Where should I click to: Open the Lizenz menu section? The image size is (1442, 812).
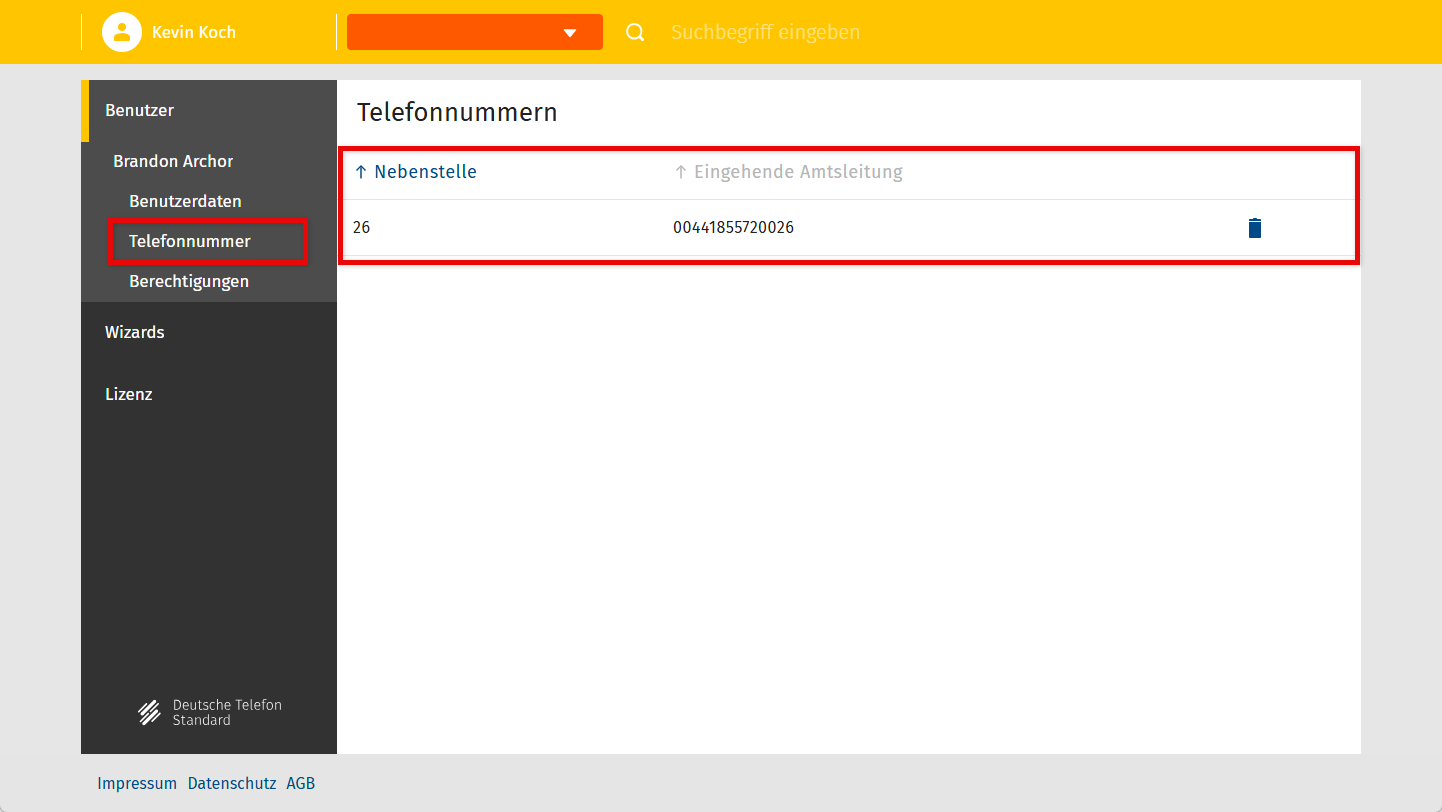tap(128, 394)
